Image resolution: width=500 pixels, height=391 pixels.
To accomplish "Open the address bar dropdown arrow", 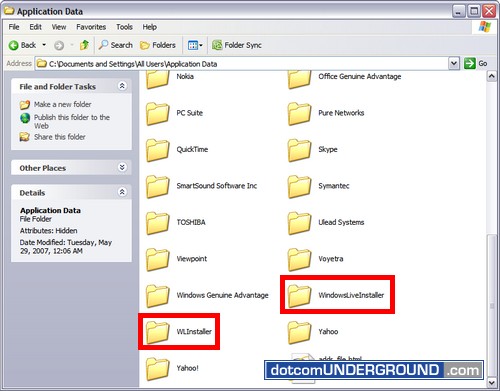I will click(x=454, y=63).
